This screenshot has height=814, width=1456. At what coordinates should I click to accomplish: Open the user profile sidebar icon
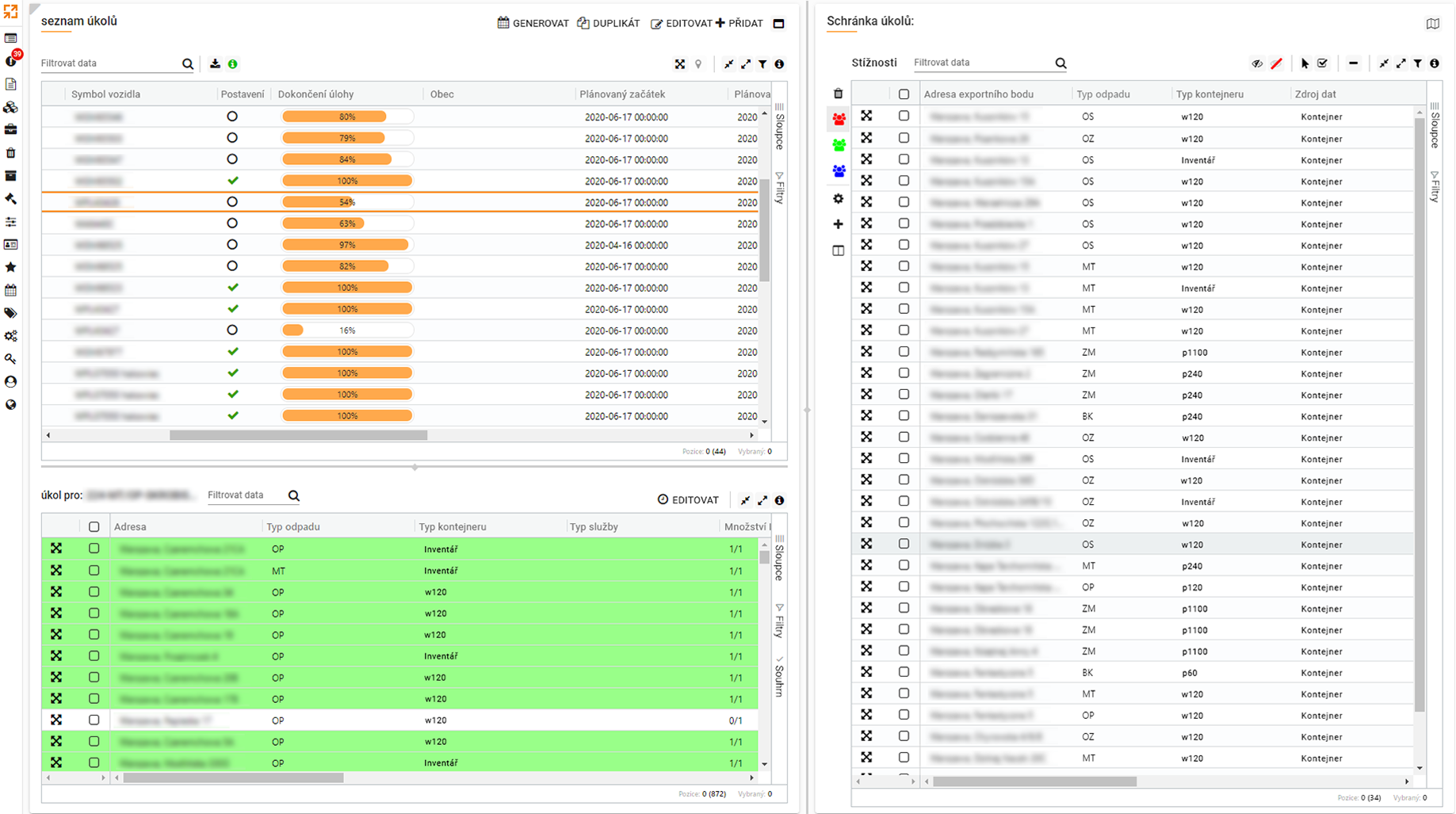(10, 382)
